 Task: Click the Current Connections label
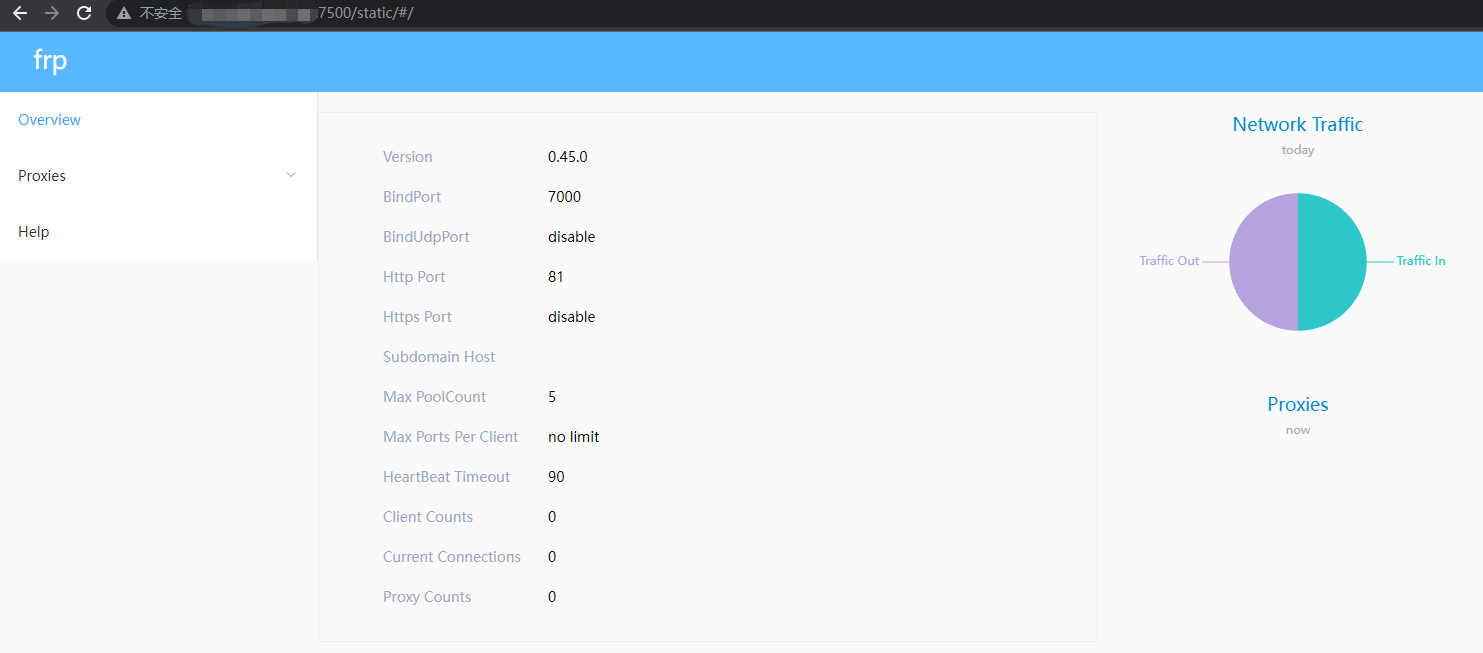(x=452, y=557)
